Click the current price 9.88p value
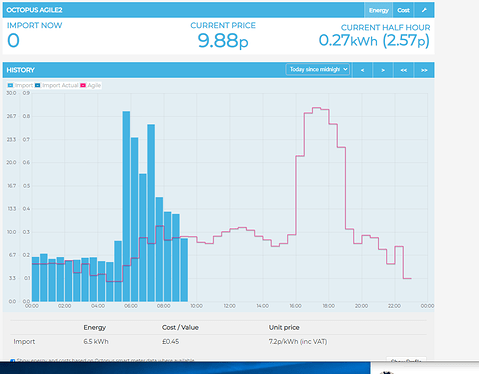The image size is (479, 374). 223,41
